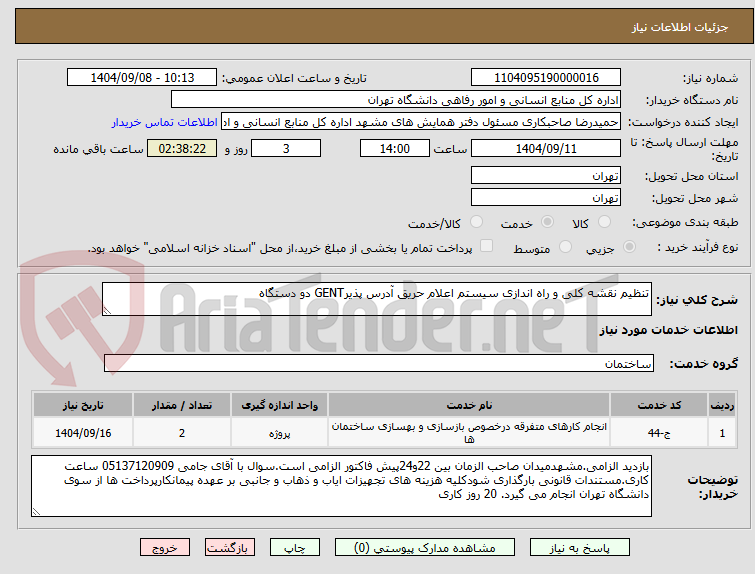The width and height of the screenshot is (755, 574).
Task: Click the quantity cell 2
Action: coord(182,433)
